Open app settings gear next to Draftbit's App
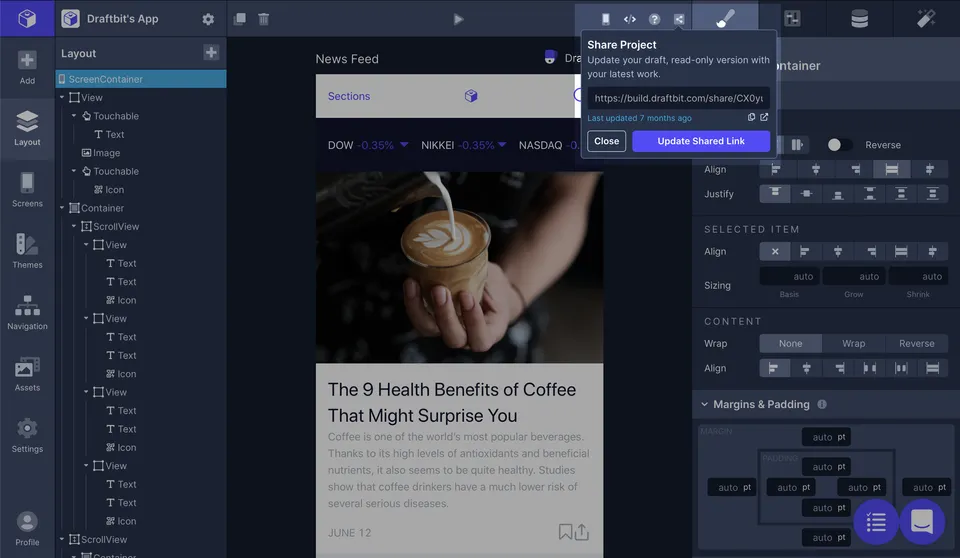The height and width of the screenshot is (558, 960). (x=208, y=19)
